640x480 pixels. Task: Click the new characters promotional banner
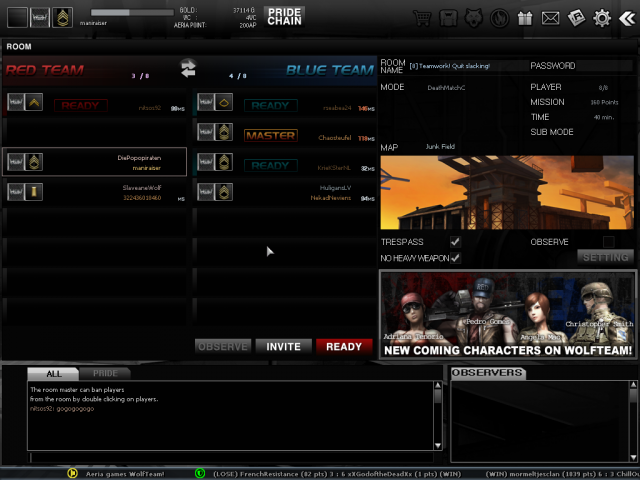(x=507, y=315)
